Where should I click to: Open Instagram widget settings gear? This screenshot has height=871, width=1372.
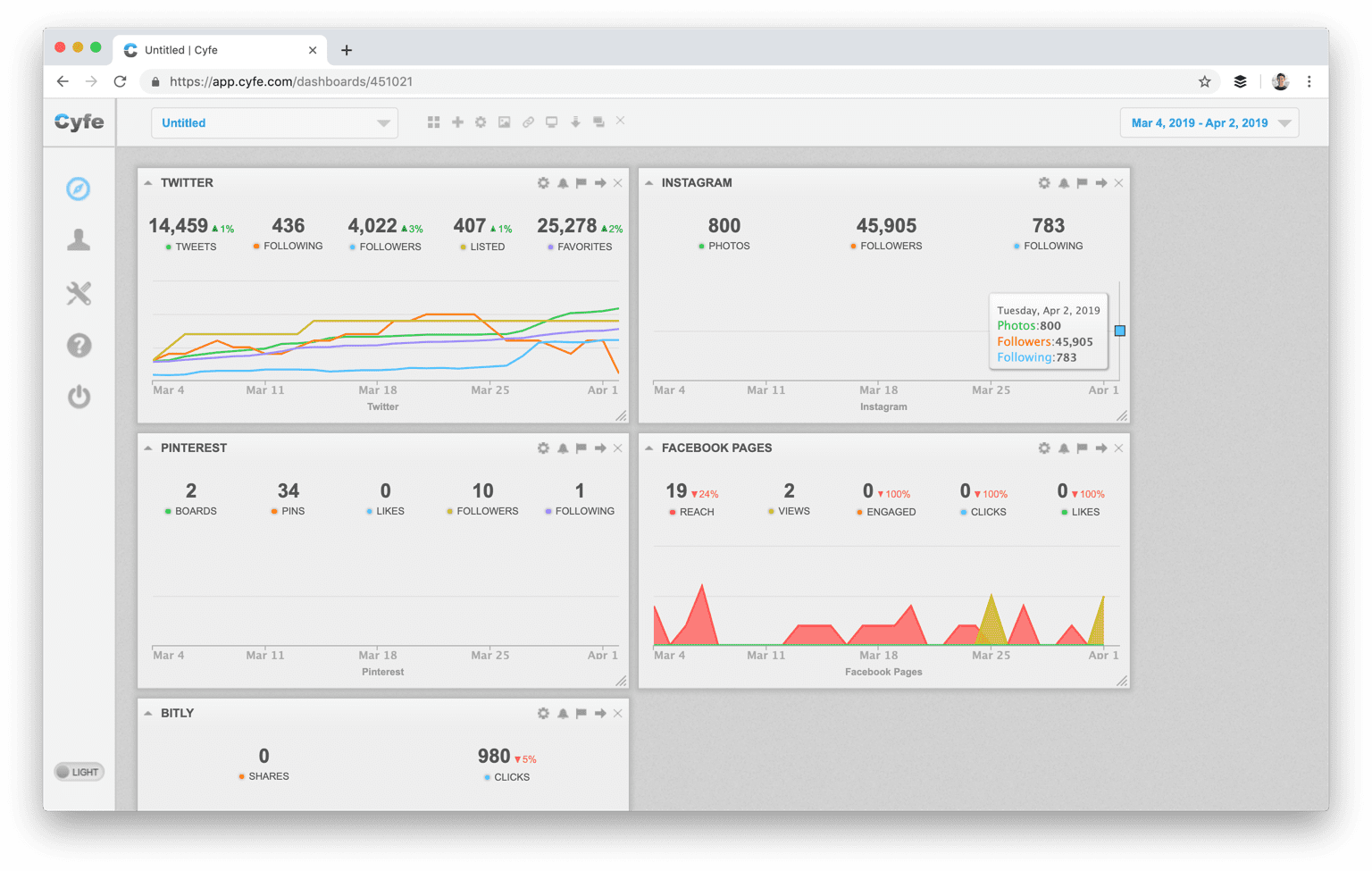(x=1044, y=183)
